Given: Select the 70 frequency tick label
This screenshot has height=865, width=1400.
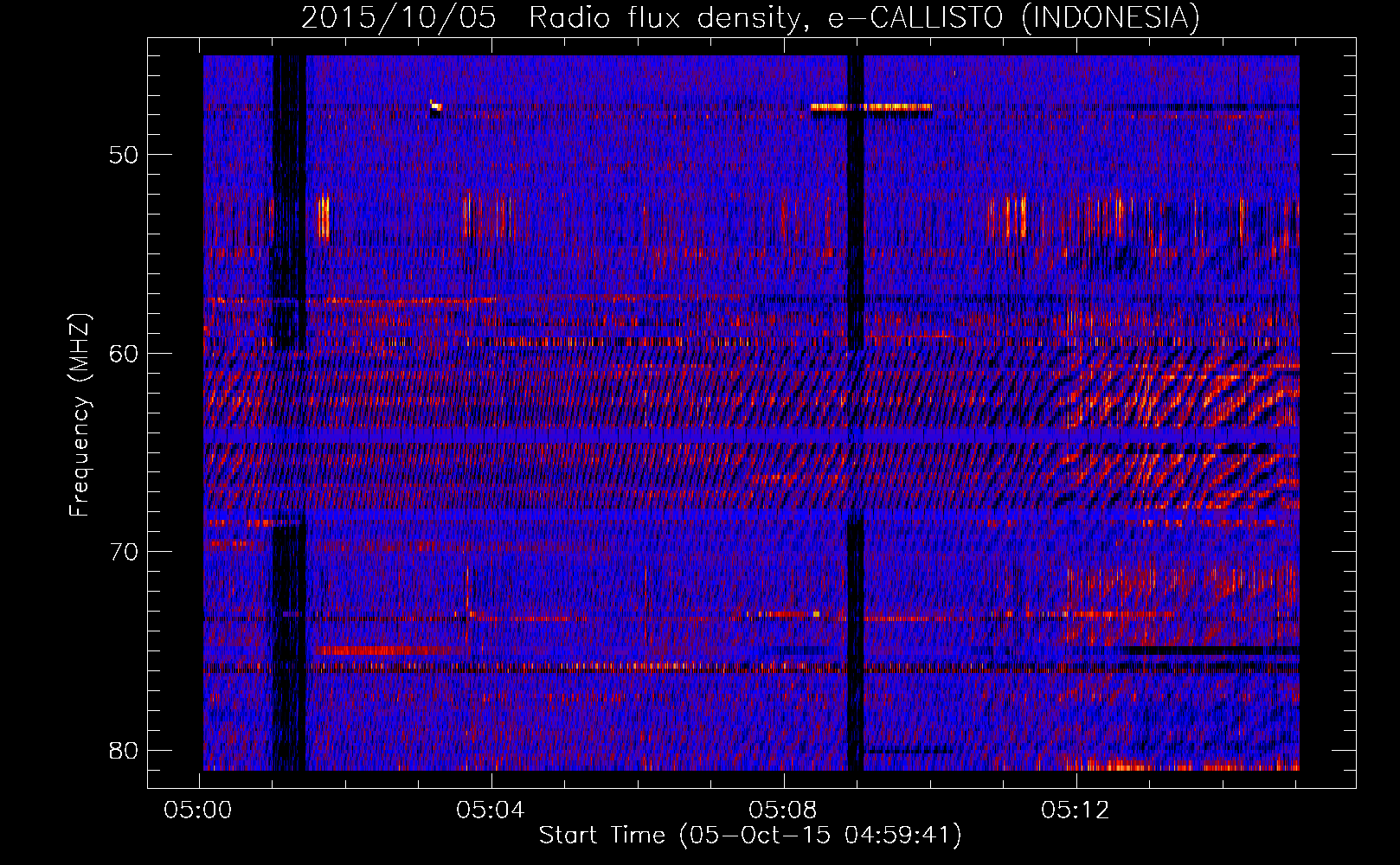Looking at the screenshot, I should [125, 552].
